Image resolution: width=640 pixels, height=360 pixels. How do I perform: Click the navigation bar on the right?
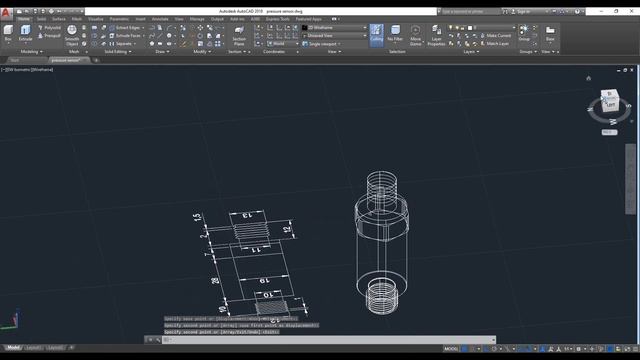point(630,179)
